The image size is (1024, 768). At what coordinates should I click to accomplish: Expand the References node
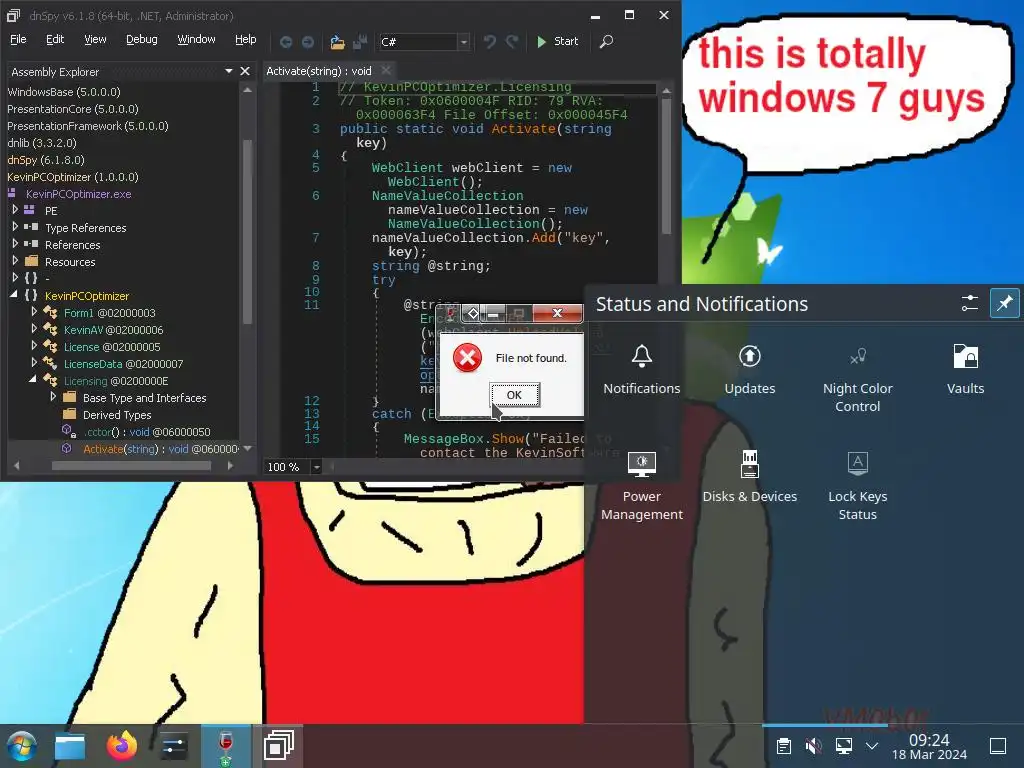[x=15, y=244]
